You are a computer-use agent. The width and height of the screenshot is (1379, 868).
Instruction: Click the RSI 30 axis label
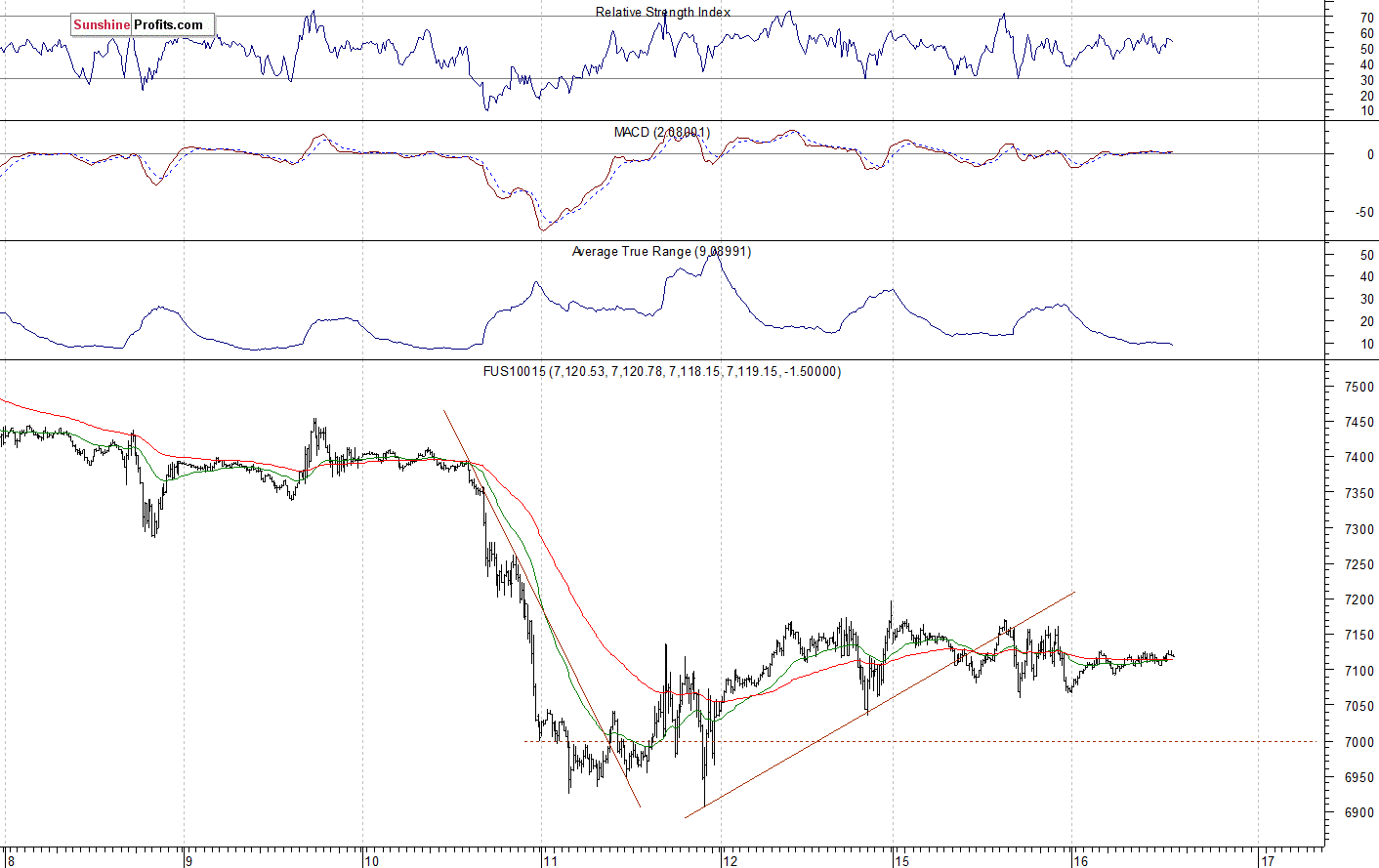tap(1366, 80)
